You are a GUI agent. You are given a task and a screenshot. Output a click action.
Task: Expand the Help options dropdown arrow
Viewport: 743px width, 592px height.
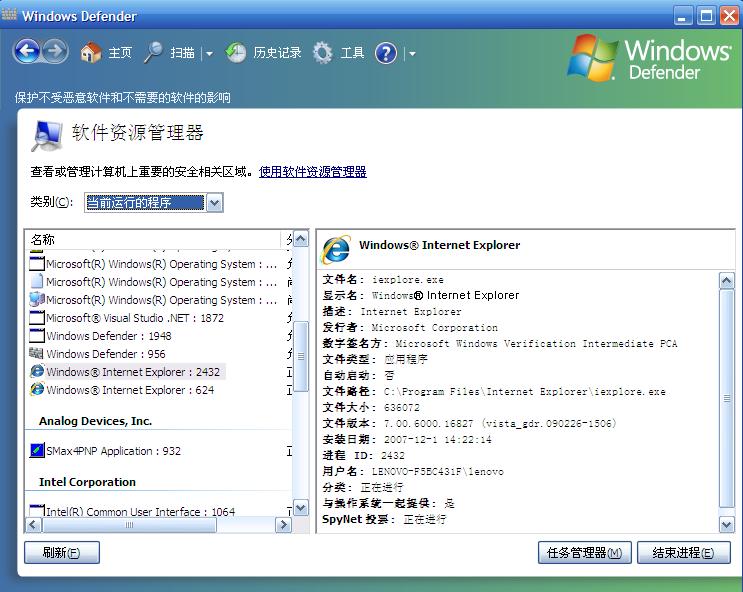412,54
